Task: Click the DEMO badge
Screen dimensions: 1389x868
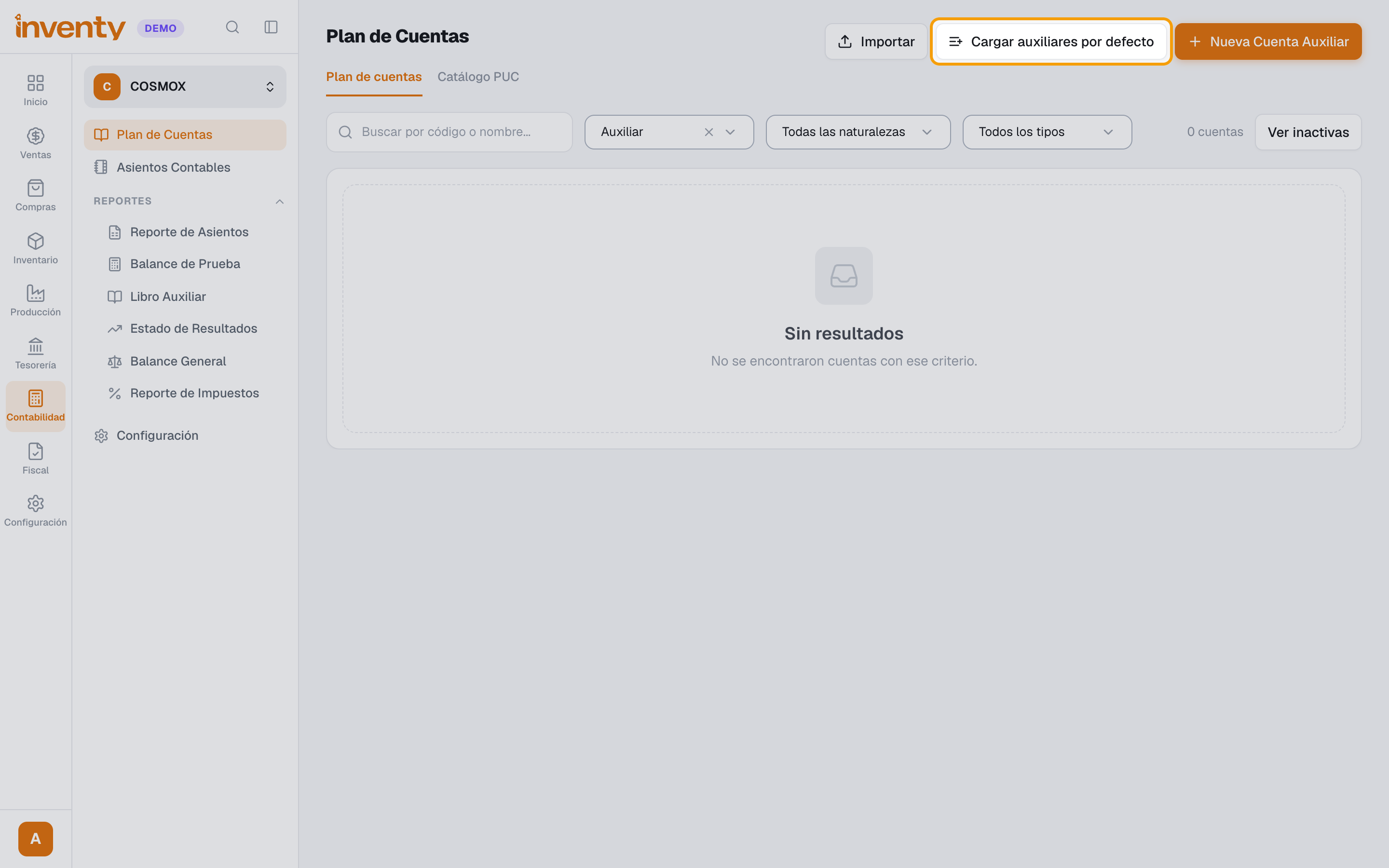Action: (x=160, y=28)
